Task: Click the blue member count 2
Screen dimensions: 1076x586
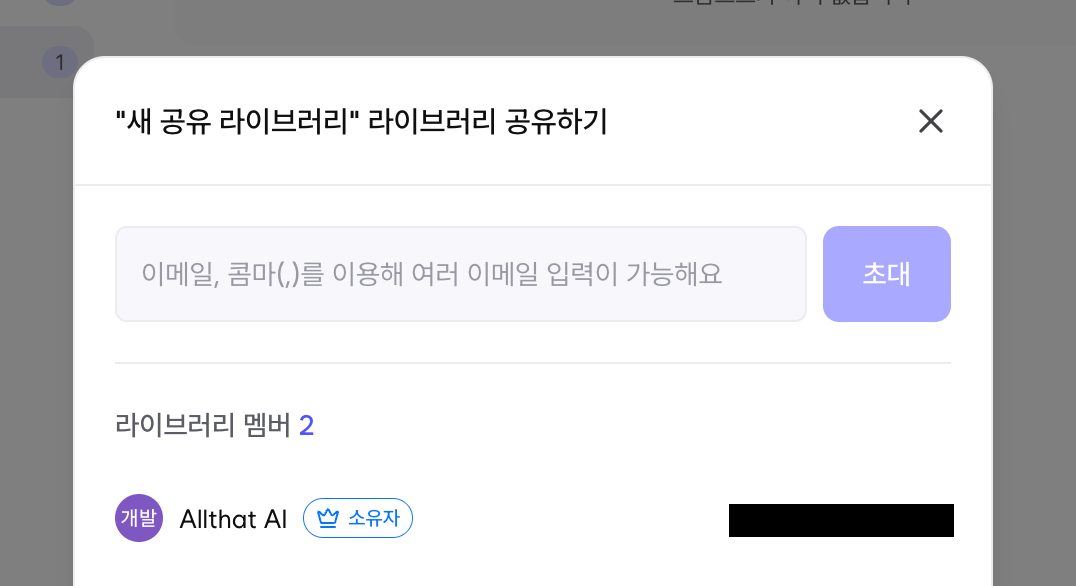Action: coord(306,426)
